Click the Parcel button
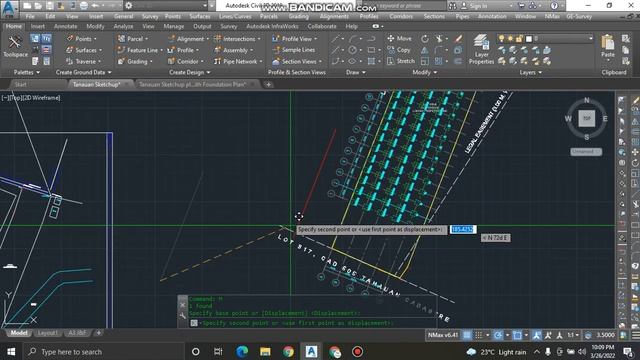Image resolution: width=640 pixels, height=360 pixels. click(x=133, y=39)
